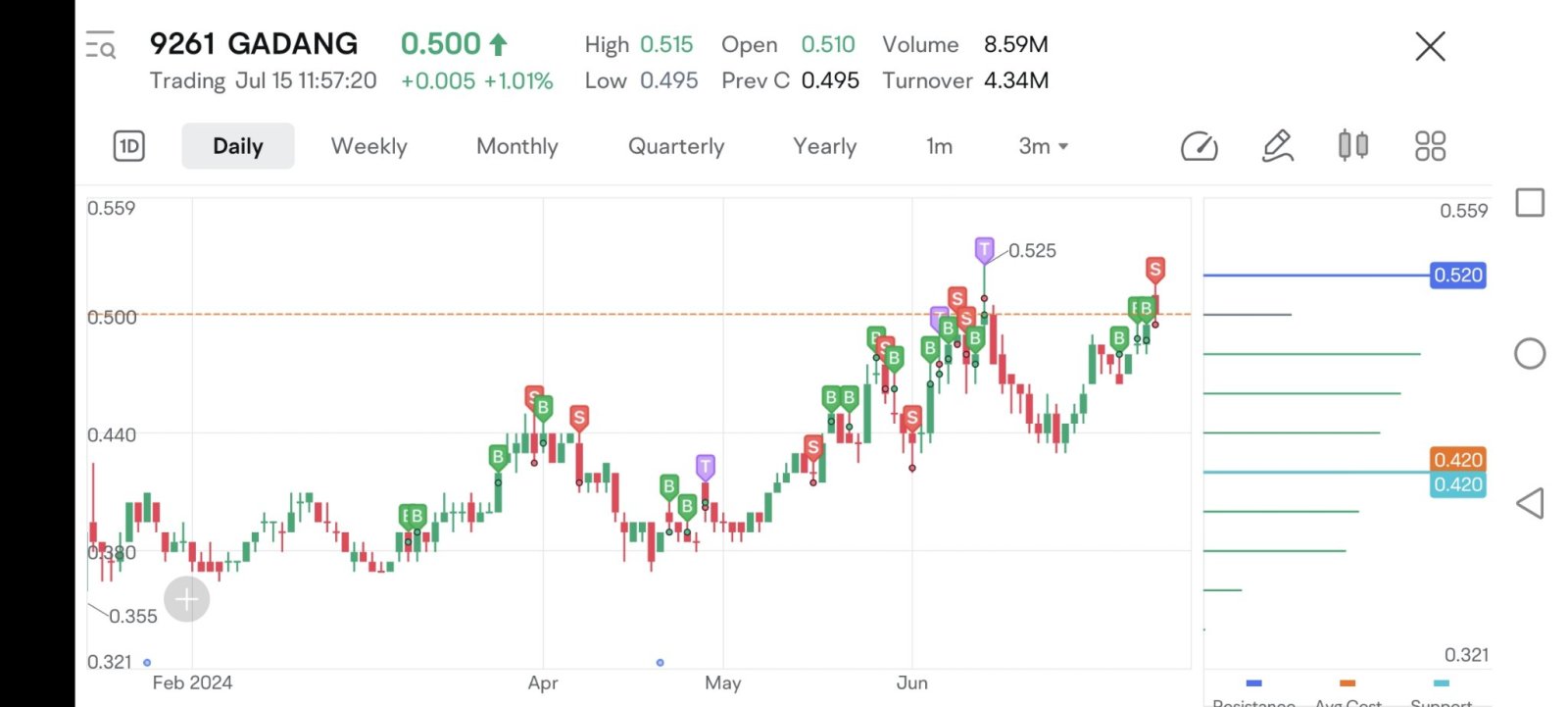Click the Low 0.495 value

pos(669,80)
